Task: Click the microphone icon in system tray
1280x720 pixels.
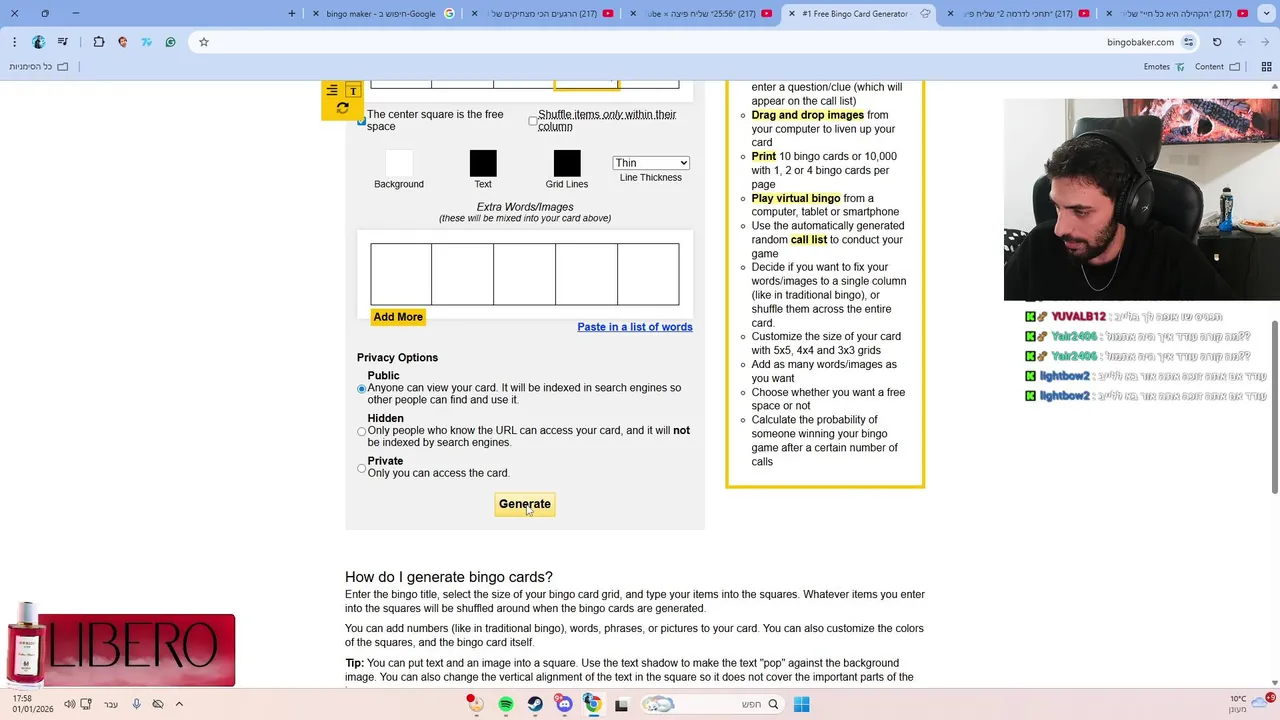Action: pyautogui.click(x=137, y=704)
